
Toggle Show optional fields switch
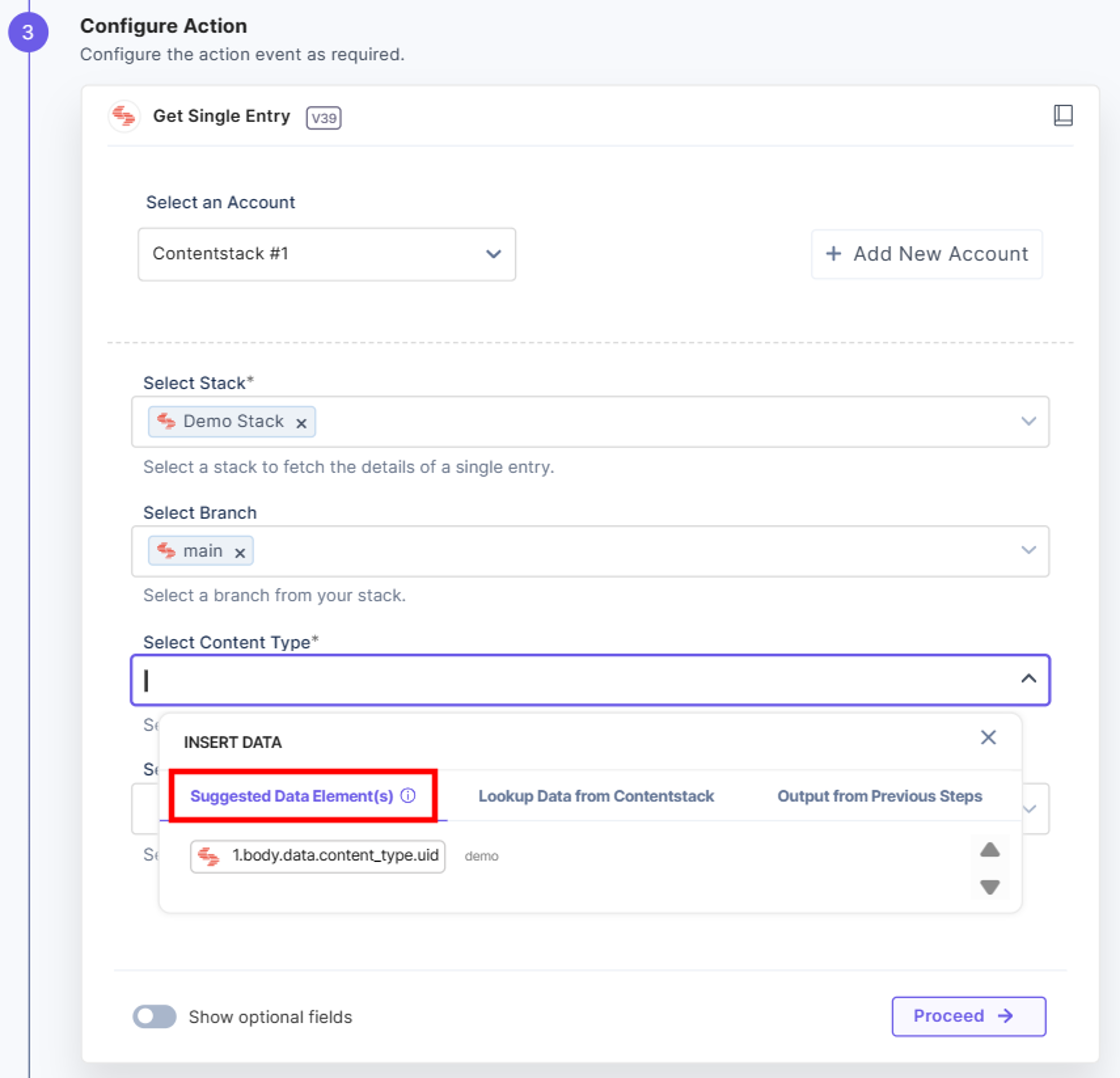tap(154, 1016)
